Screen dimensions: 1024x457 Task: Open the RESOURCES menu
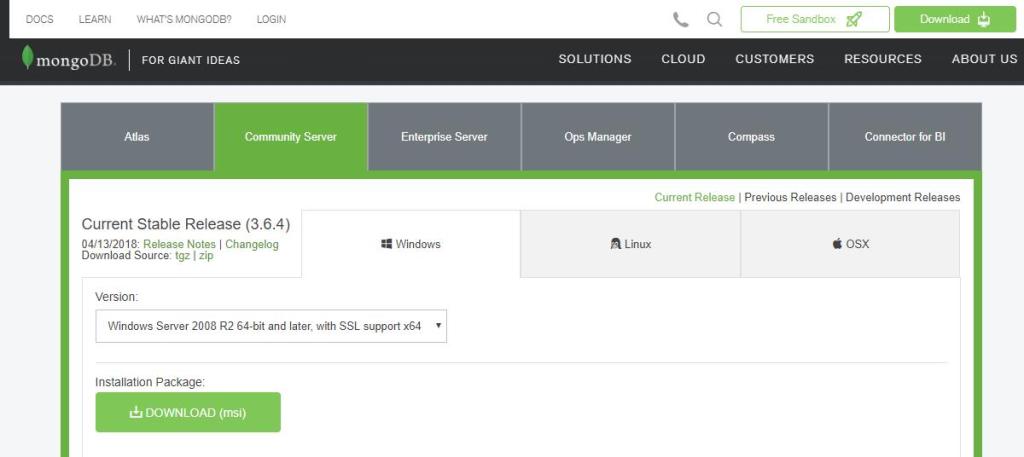[883, 59]
